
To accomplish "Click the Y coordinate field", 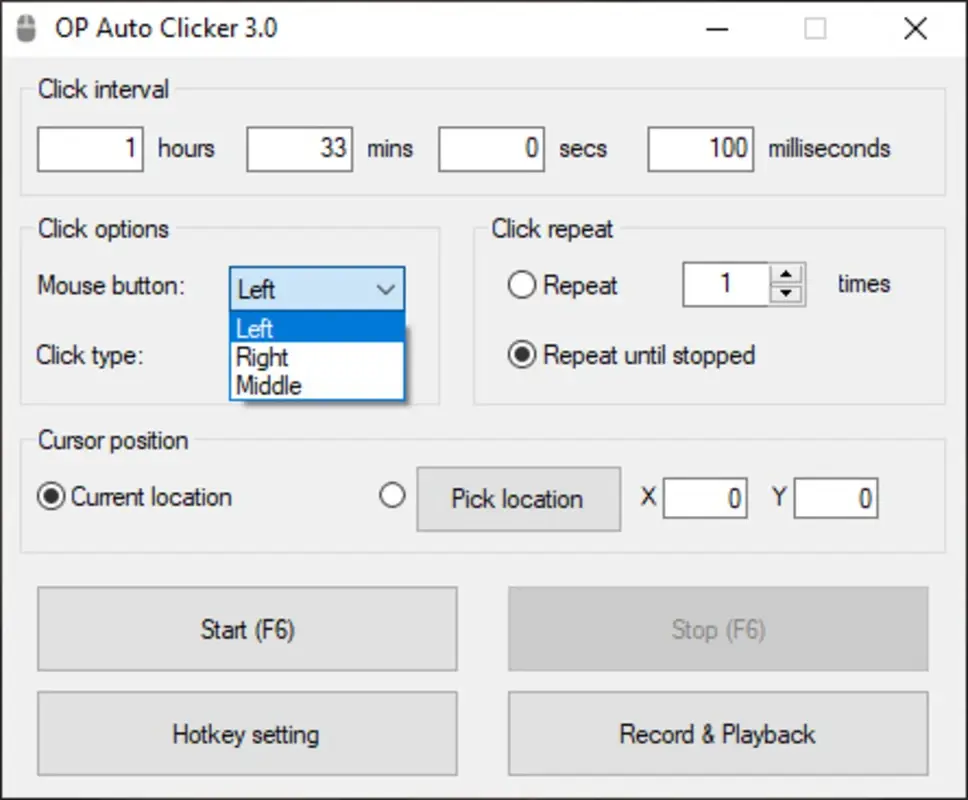I will (x=836, y=498).
